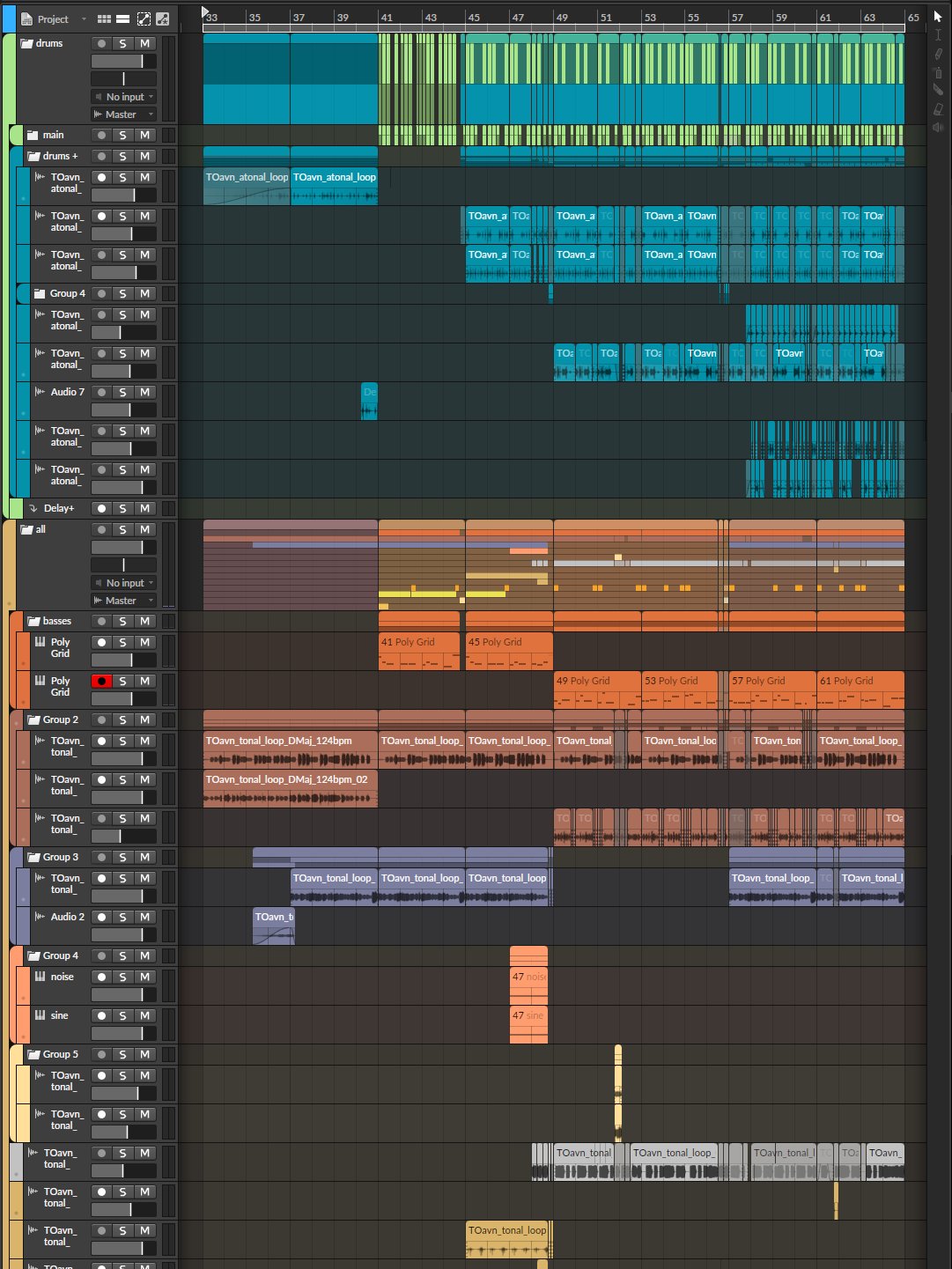Click the sine track instrument icon
952x1269 pixels.
pos(40,1014)
